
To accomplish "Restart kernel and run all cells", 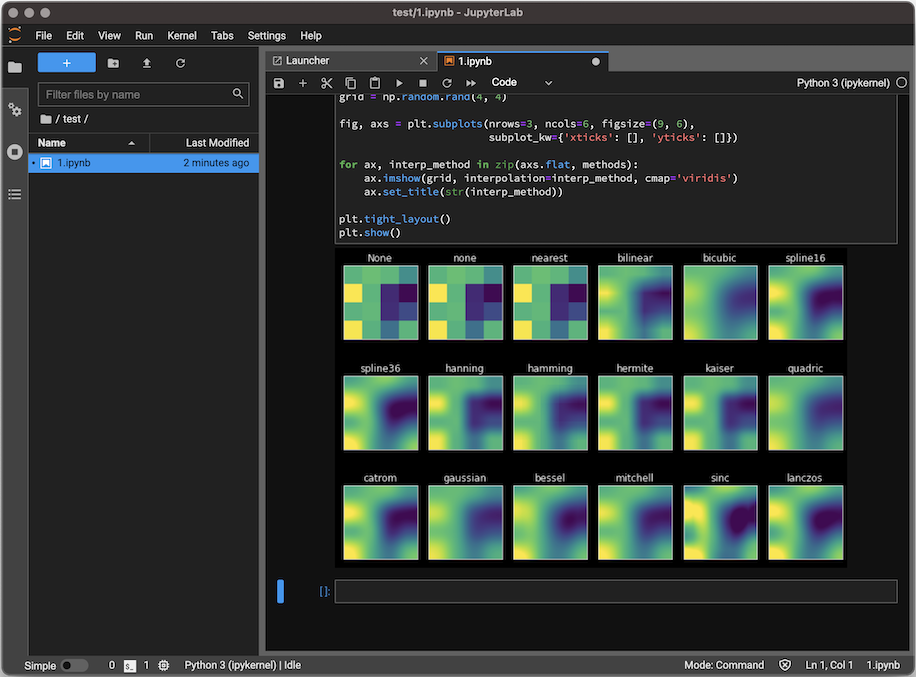I will [x=471, y=83].
